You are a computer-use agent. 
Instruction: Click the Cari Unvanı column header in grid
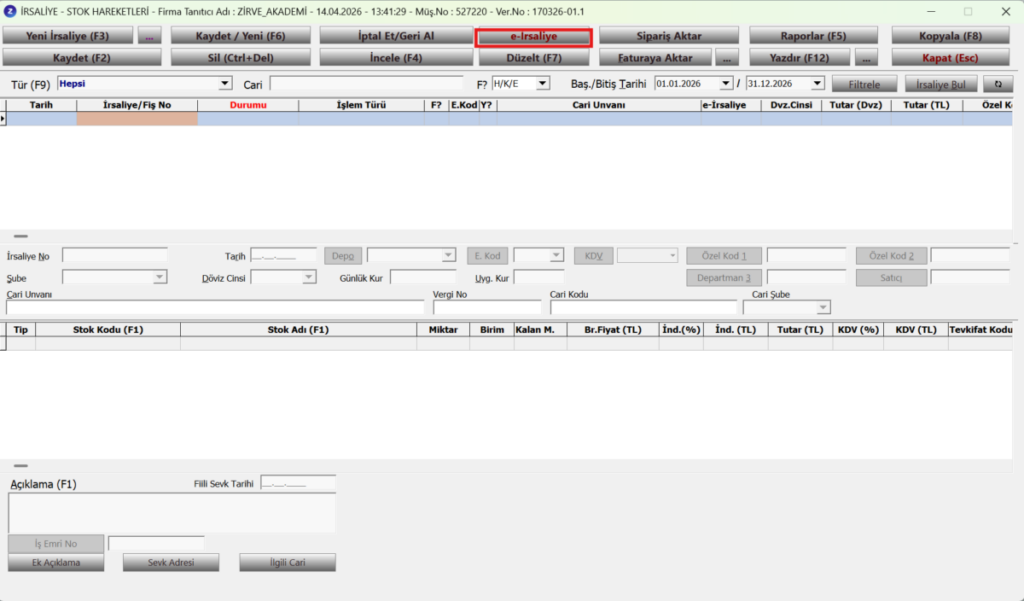coord(599,105)
